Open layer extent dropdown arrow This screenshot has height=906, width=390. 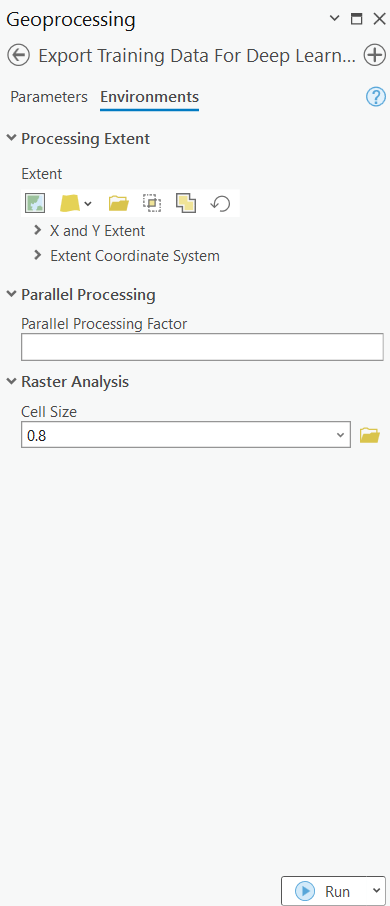(88, 203)
